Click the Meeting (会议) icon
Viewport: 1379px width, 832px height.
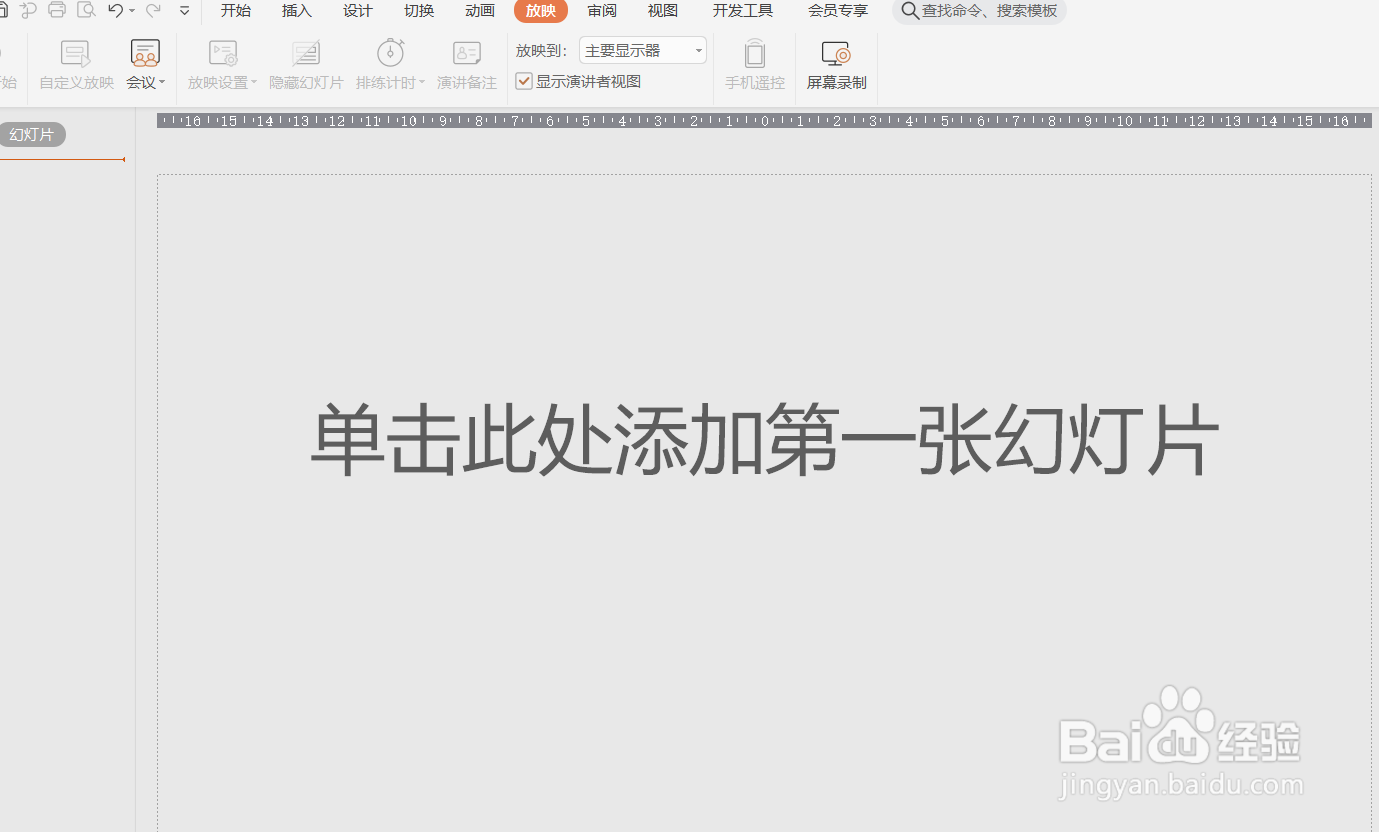pos(145,54)
